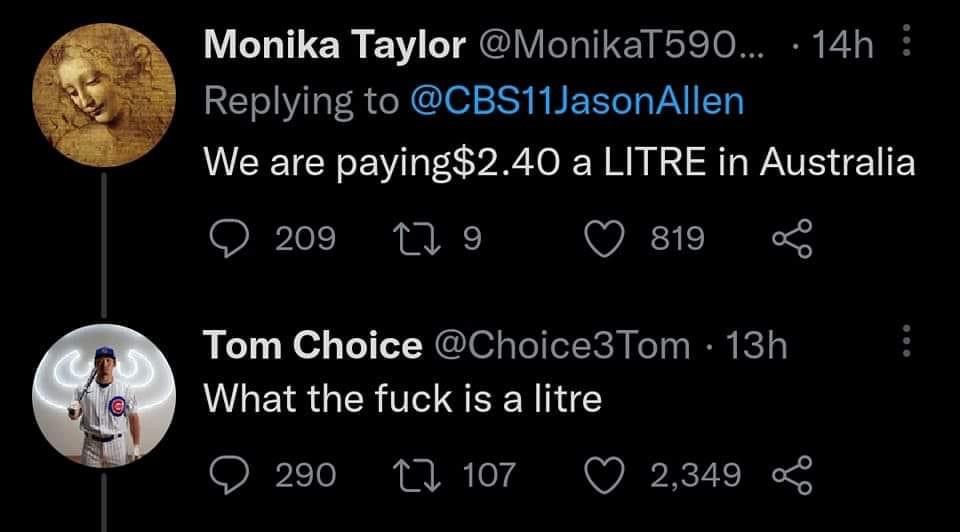Click the @Choice3Tom handle

pos(560,345)
